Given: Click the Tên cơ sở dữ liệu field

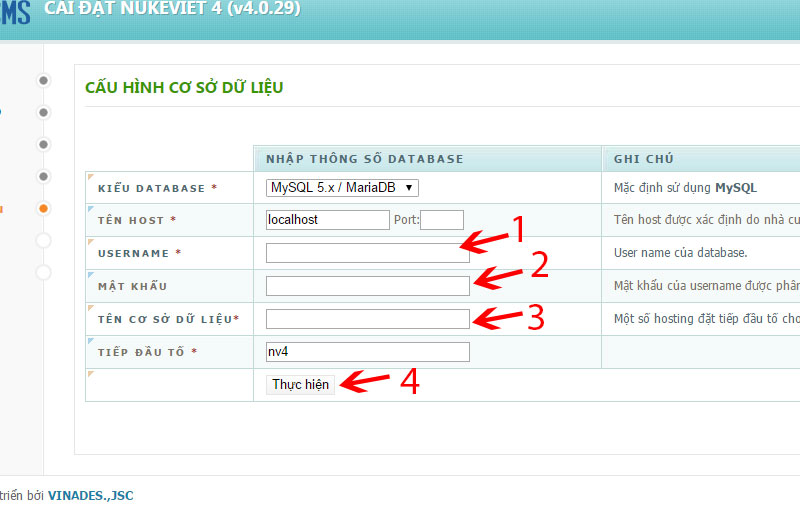Looking at the screenshot, I should tap(367, 319).
